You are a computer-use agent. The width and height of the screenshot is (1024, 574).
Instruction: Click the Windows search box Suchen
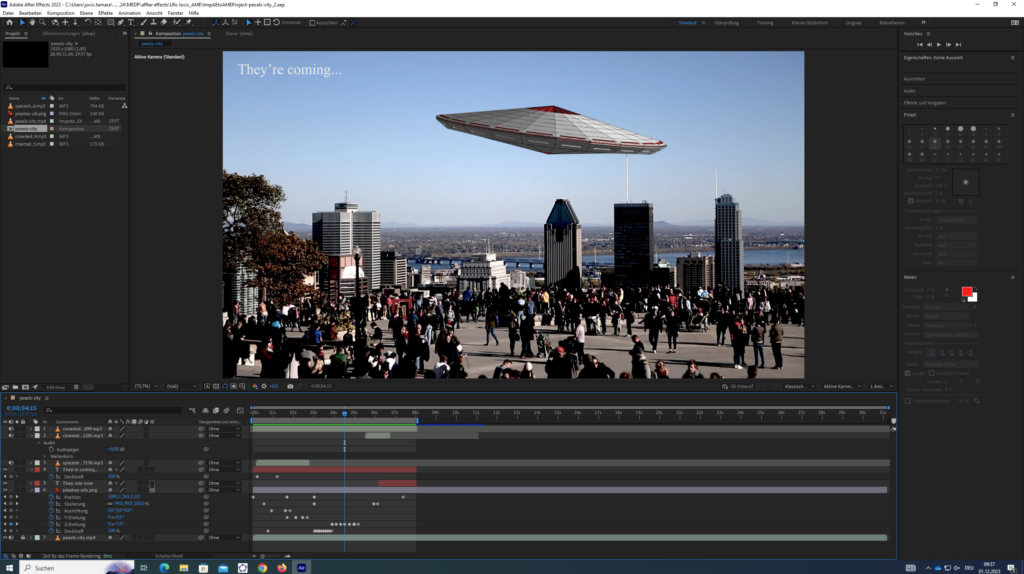pyautogui.click(x=60, y=567)
